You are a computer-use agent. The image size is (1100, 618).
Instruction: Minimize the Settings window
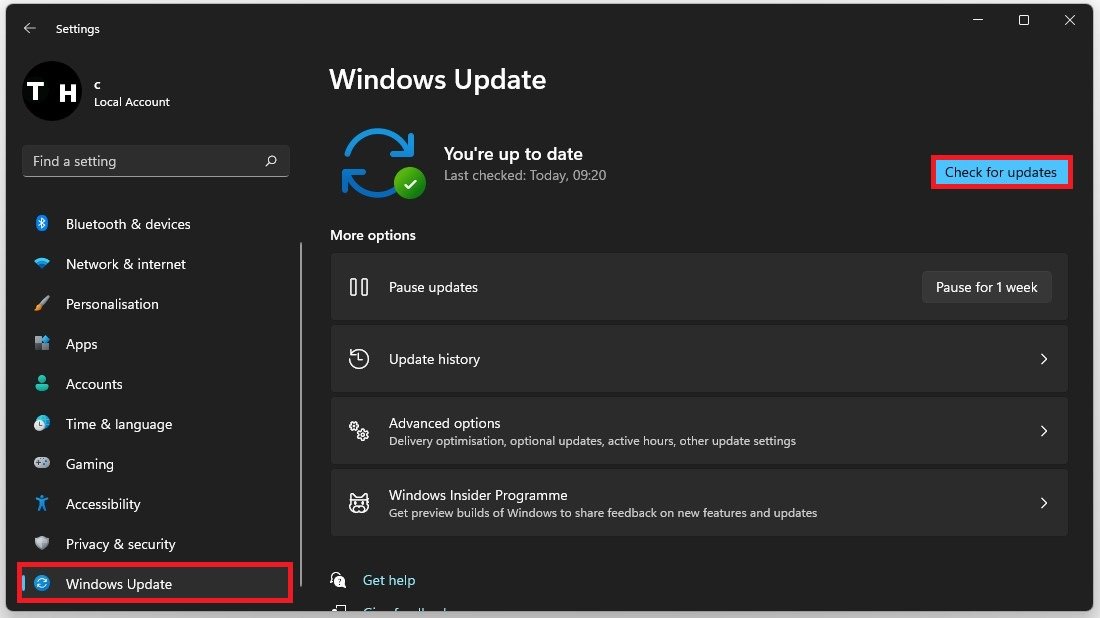point(978,20)
